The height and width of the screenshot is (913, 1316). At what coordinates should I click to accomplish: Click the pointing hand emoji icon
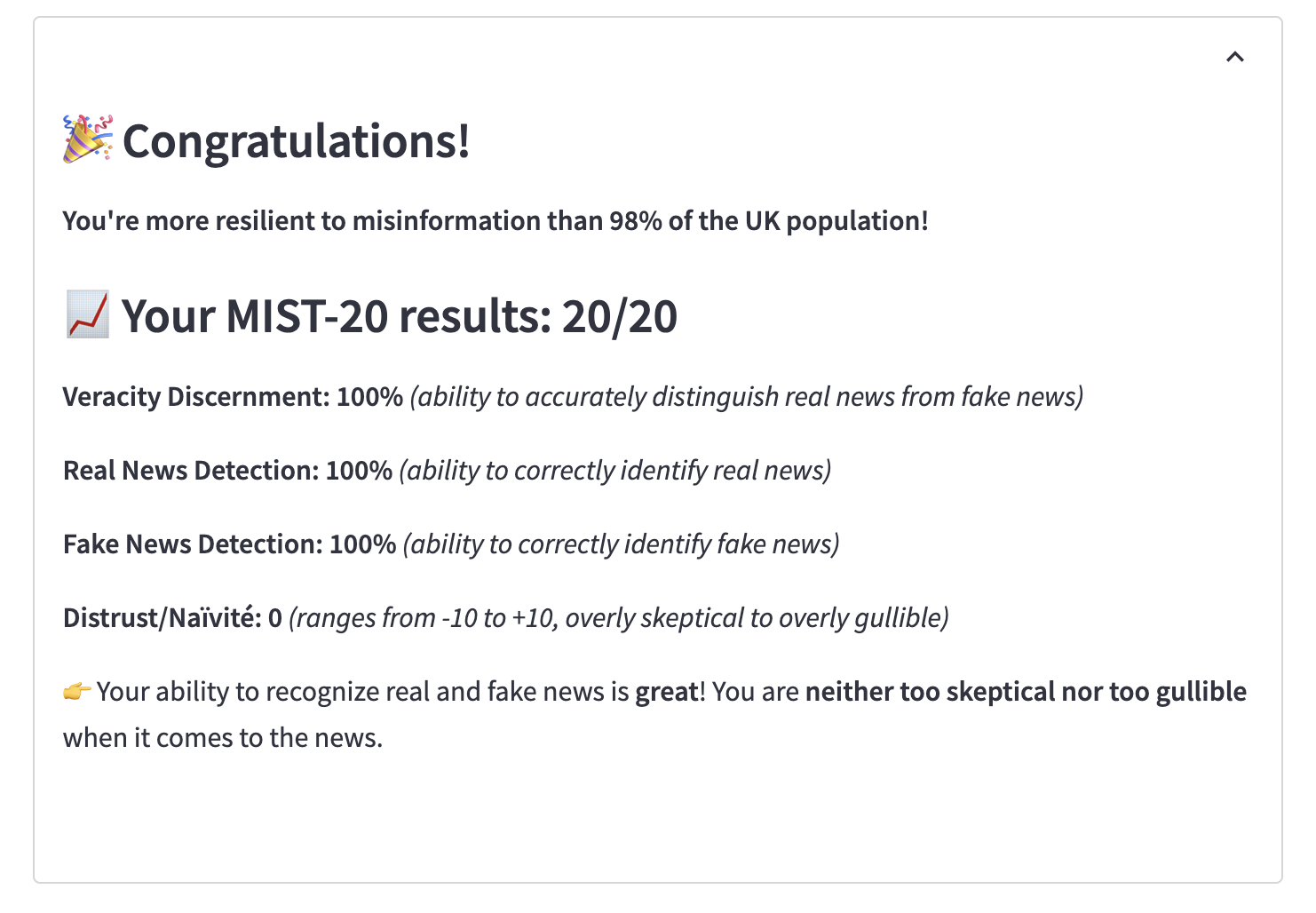(x=77, y=690)
